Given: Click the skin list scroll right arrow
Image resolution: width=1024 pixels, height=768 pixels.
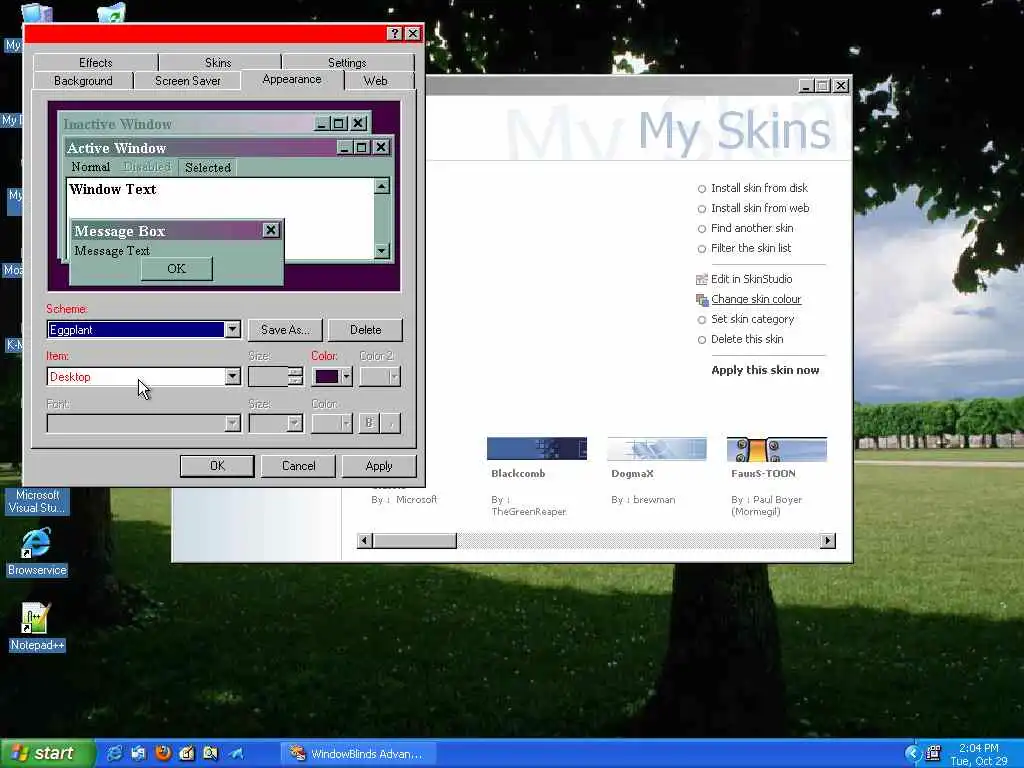Looking at the screenshot, I should click(x=828, y=541).
